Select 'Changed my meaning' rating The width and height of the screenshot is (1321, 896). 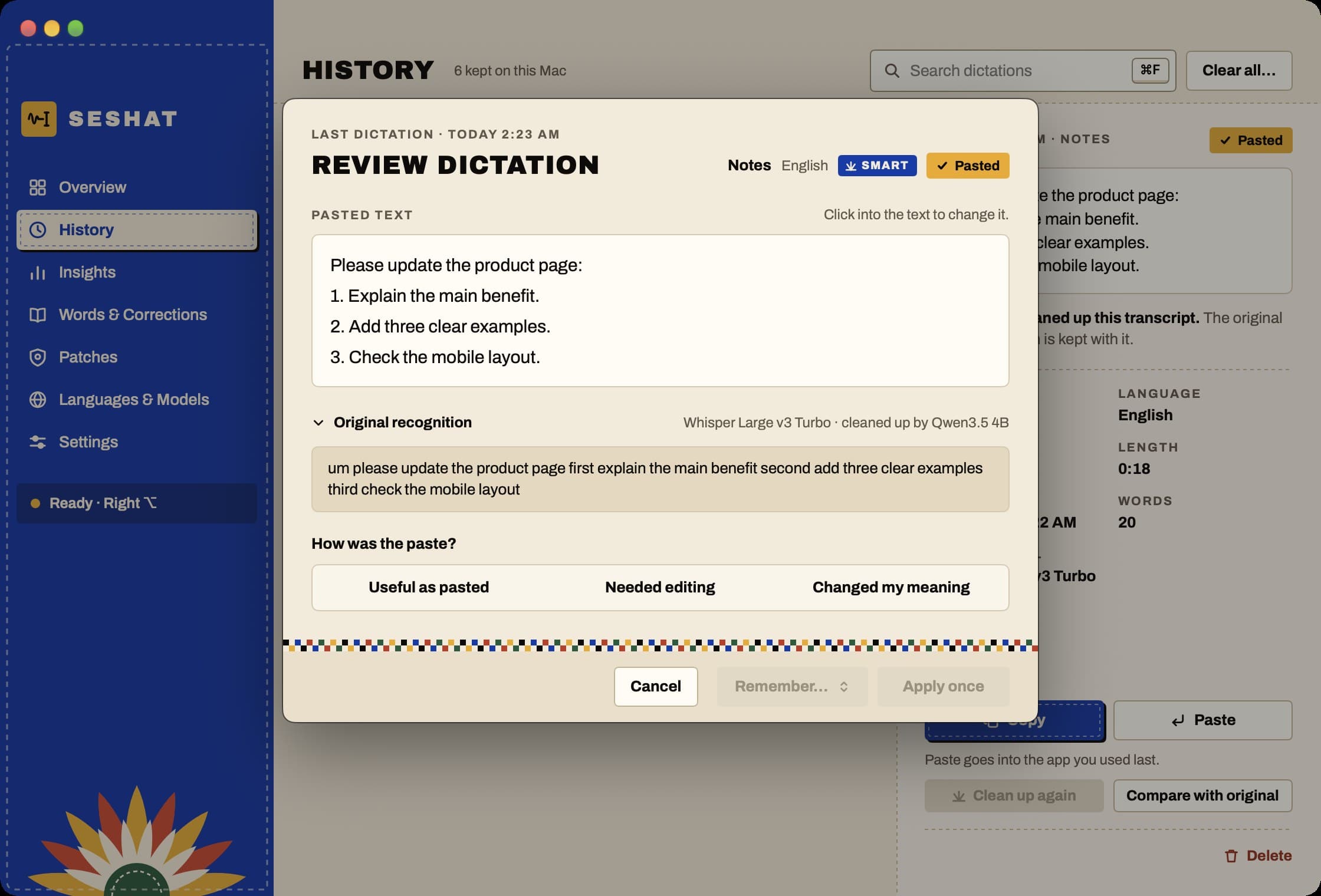click(891, 588)
